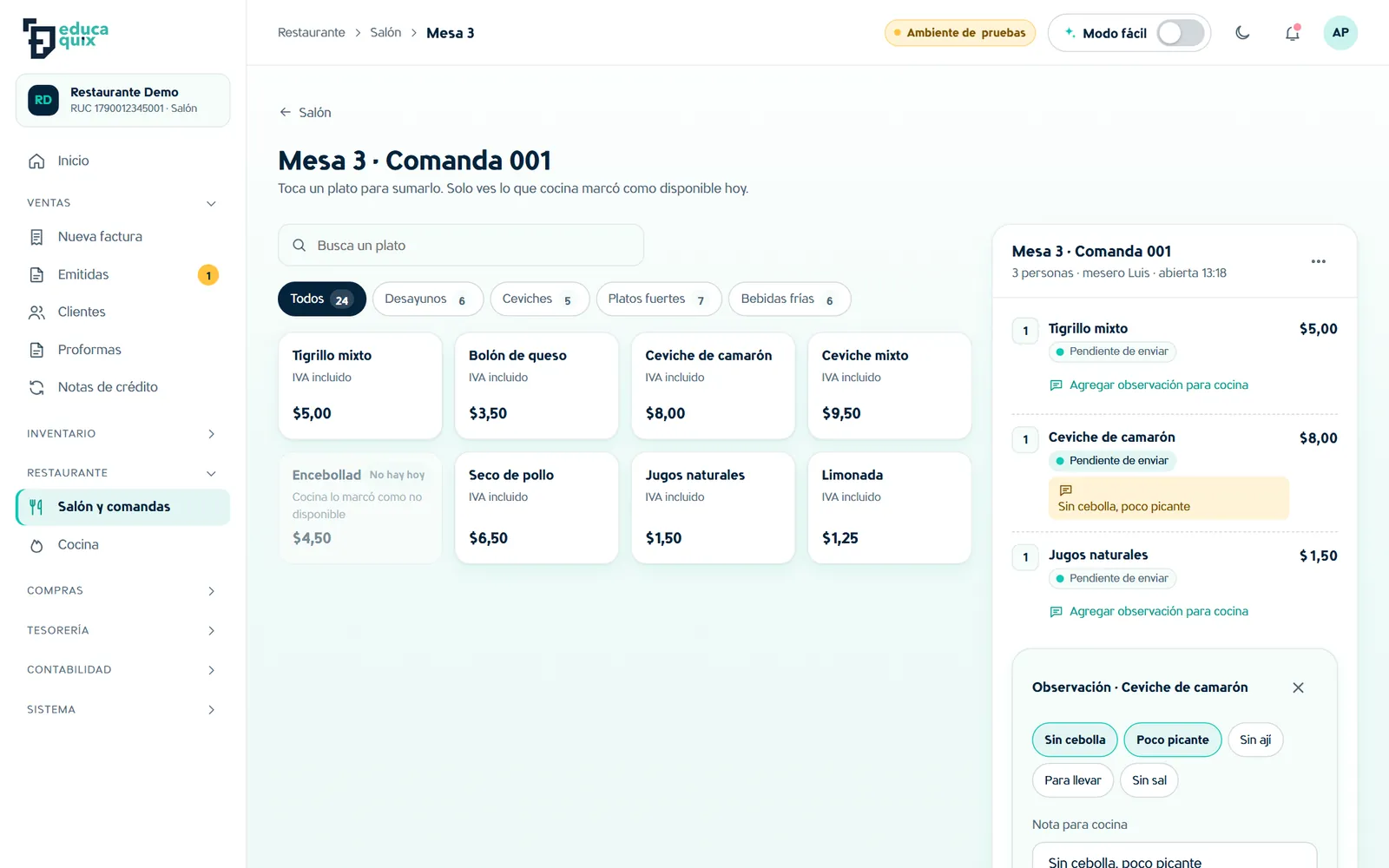The image size is (1389, 868).
Task: Expand the INVENTARIO section
Action: (x=122, y=434)
